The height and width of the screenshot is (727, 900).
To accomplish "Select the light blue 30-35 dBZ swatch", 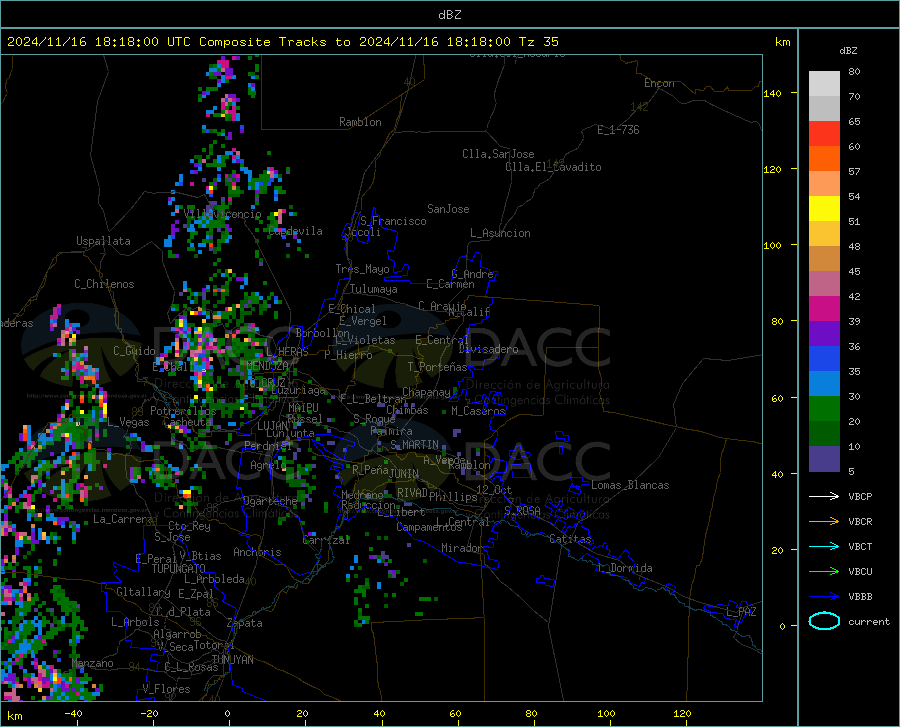I will pyautogui.click(x=824, y=383).
